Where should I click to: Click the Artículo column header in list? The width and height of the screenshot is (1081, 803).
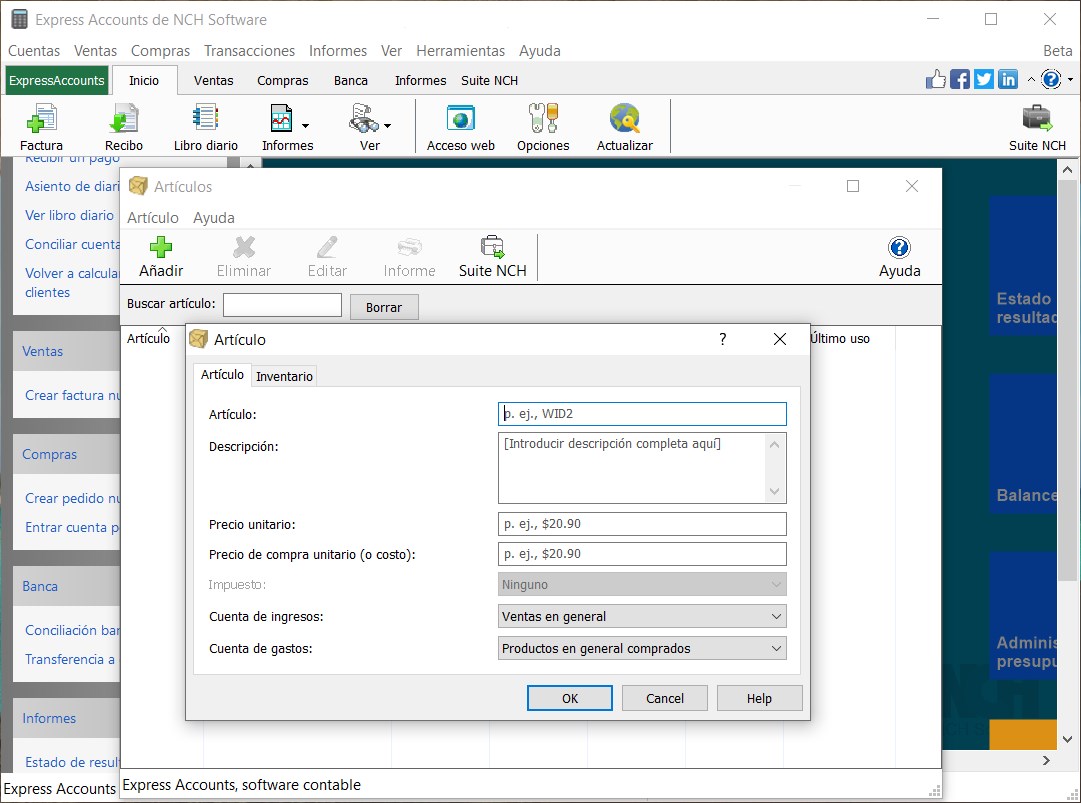point(148,338)
